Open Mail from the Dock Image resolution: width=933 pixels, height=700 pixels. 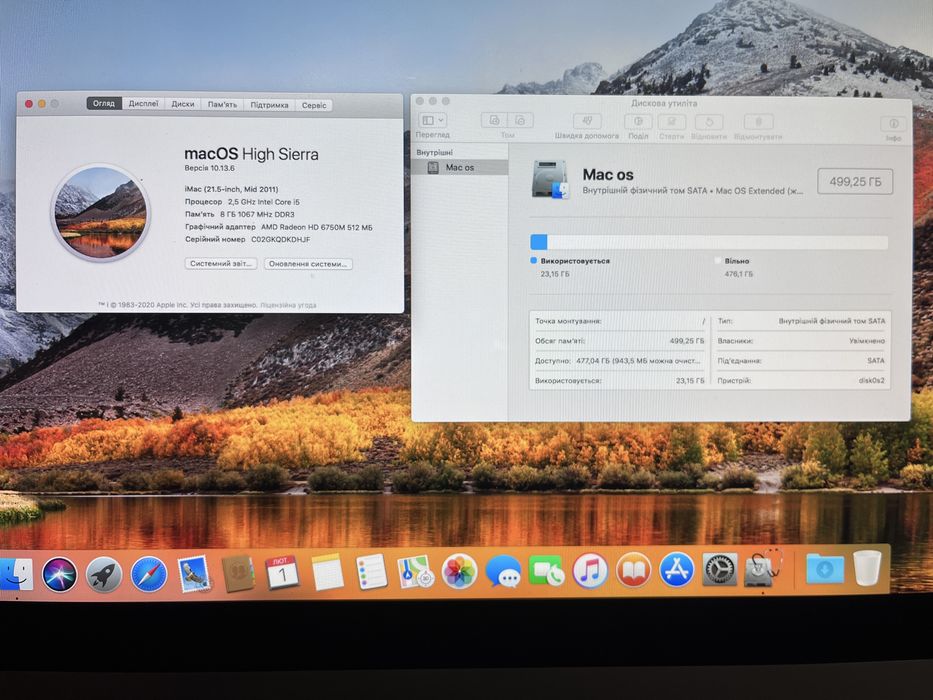click(x=193, y=574)
